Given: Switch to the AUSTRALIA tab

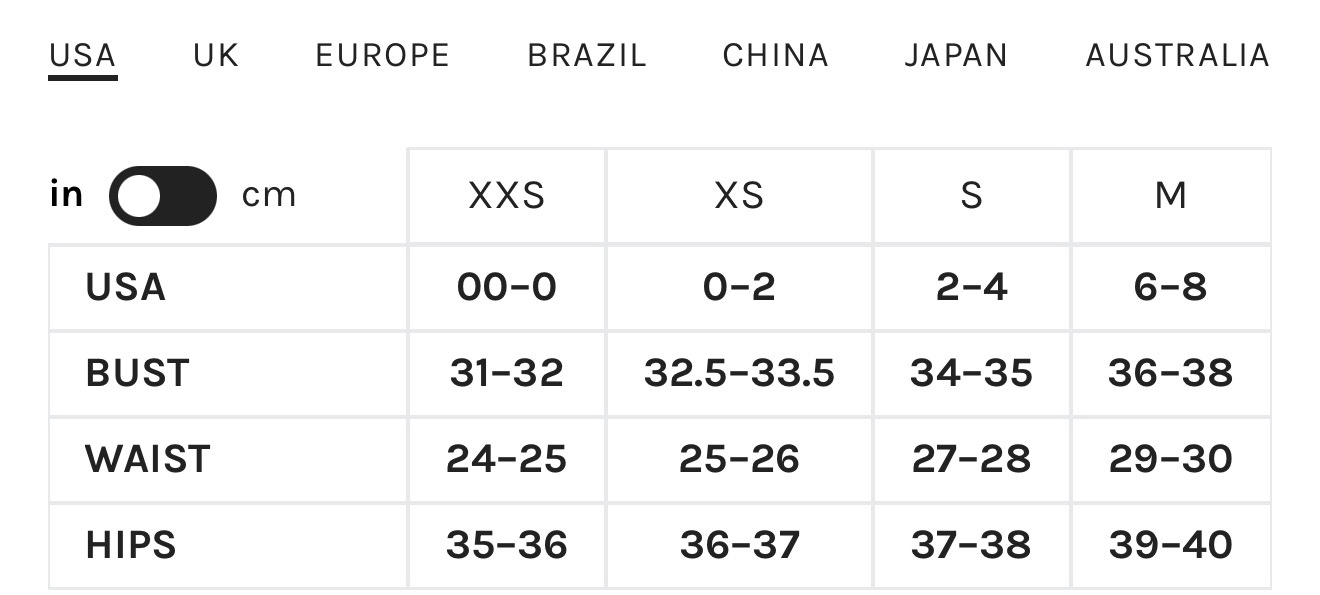Looking at the screenshot, I should pyautogui.click(x=1178, y=55).
